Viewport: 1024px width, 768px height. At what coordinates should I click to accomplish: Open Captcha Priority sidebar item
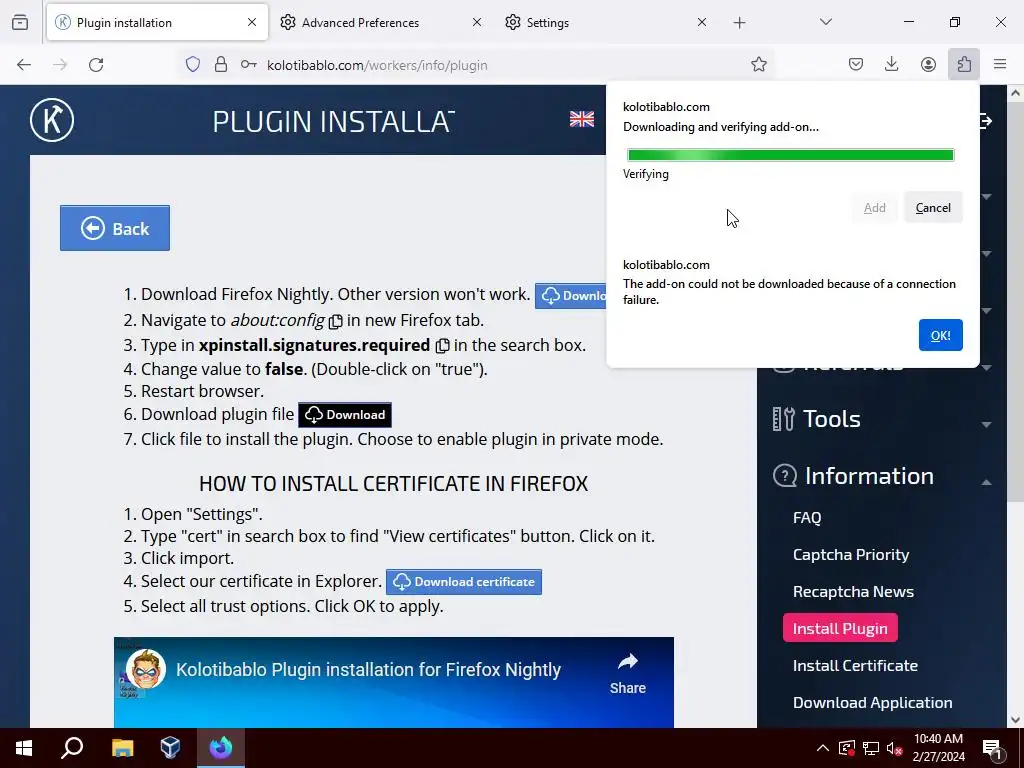[850, 554]
